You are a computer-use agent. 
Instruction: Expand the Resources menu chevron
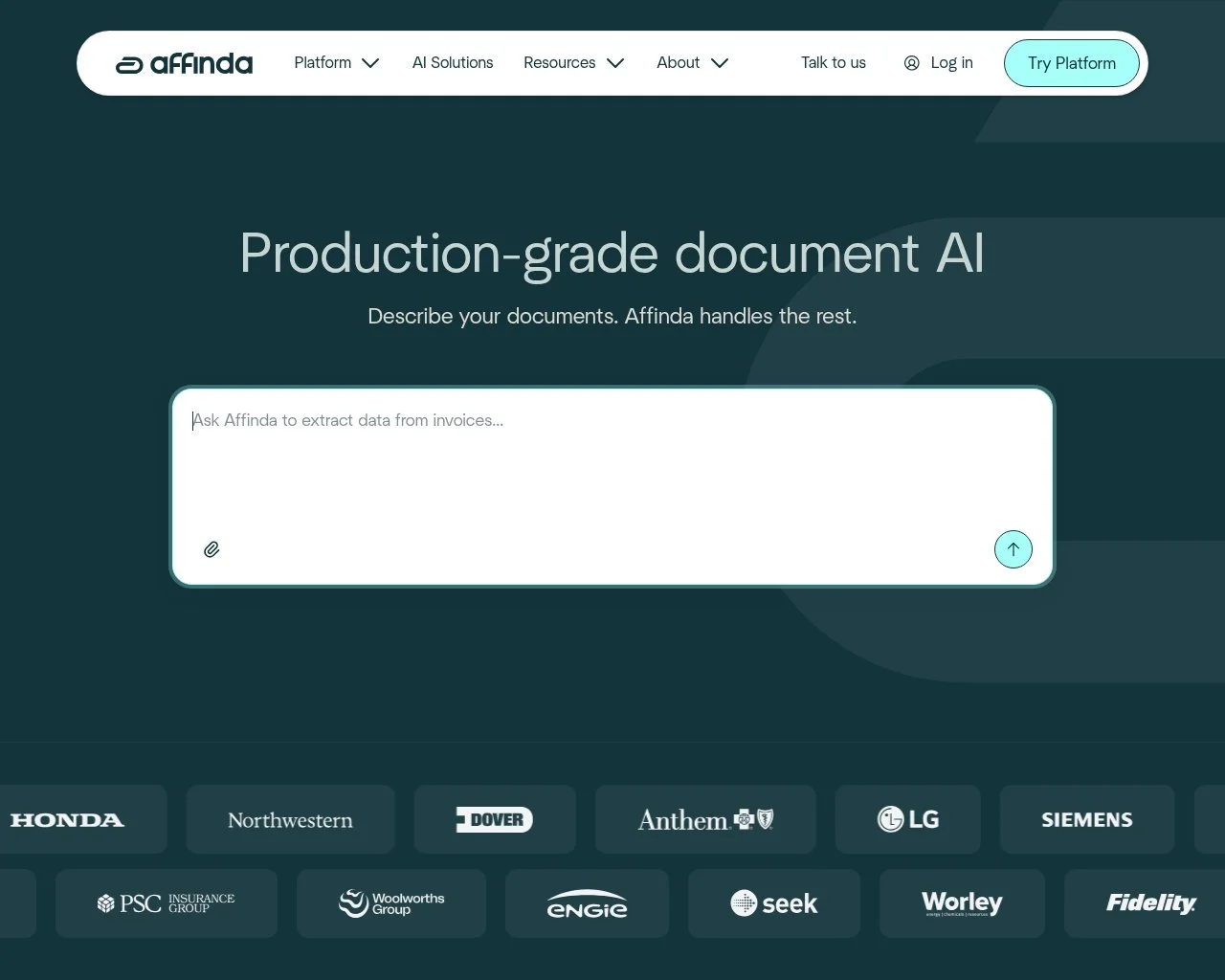coord(615,63)
